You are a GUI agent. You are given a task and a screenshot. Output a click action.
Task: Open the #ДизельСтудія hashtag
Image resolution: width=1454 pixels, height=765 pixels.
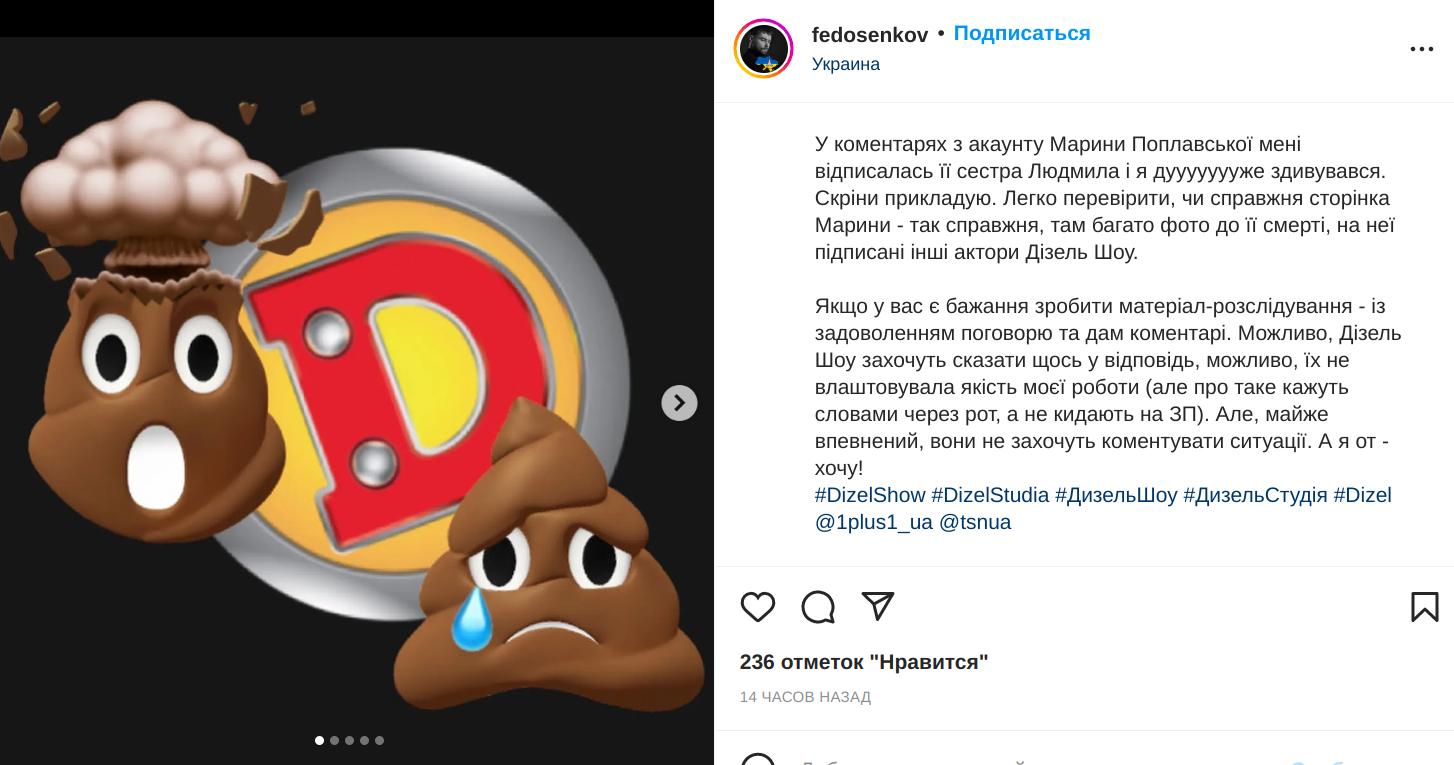1255,495
